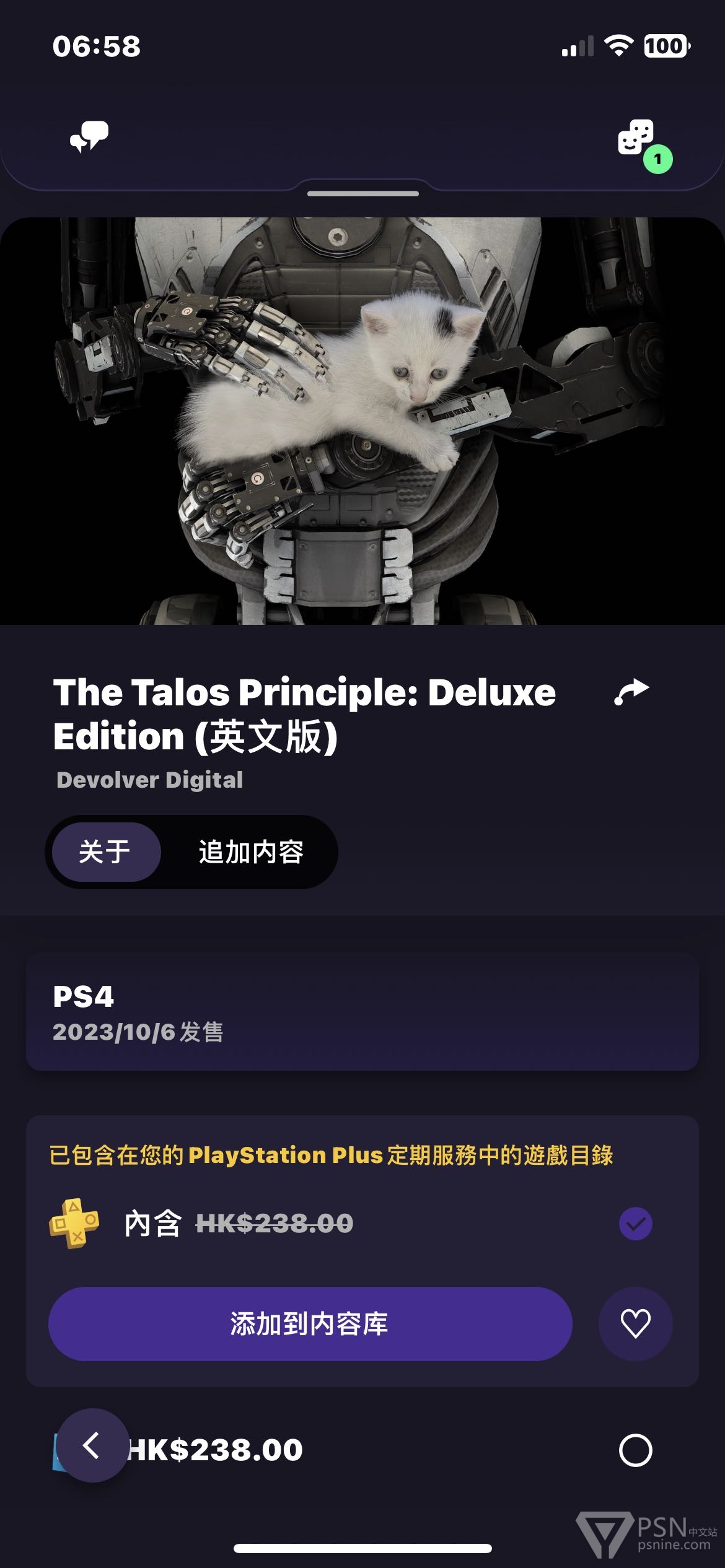725x1568 pixels.
Task: Tap the battery indicator showing 100
Action: (x=667, y=46)
